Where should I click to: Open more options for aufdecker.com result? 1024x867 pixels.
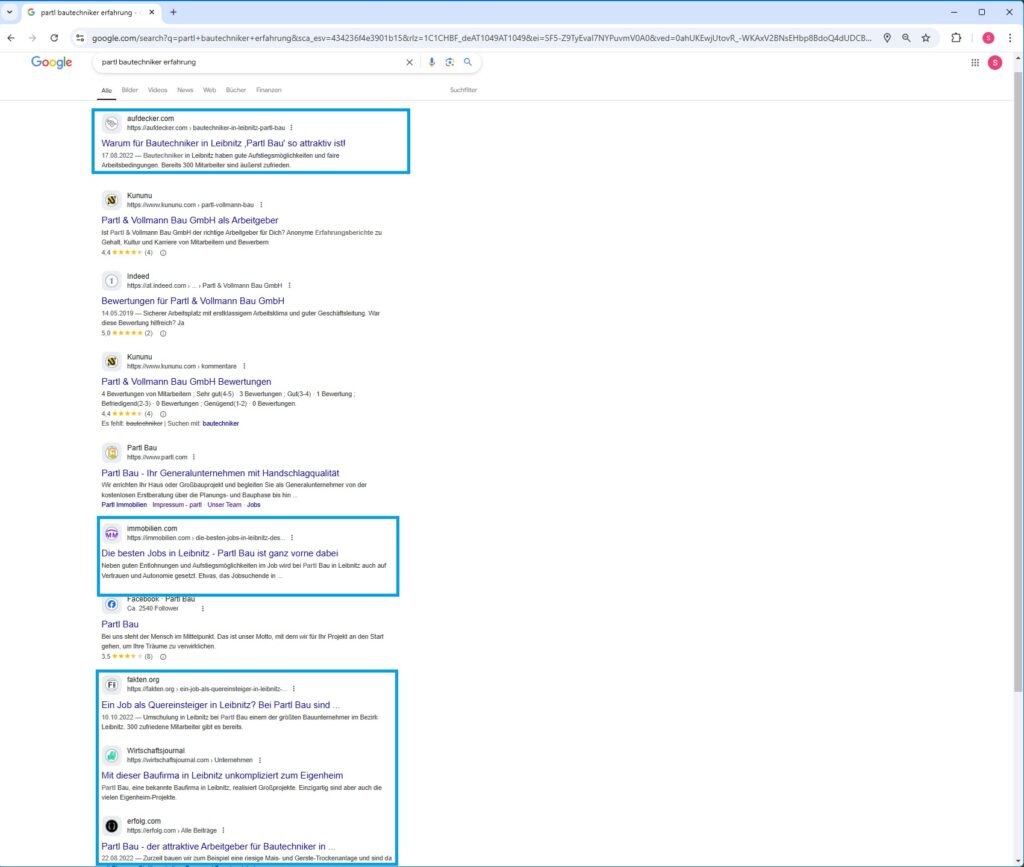(x=291, y=128)
